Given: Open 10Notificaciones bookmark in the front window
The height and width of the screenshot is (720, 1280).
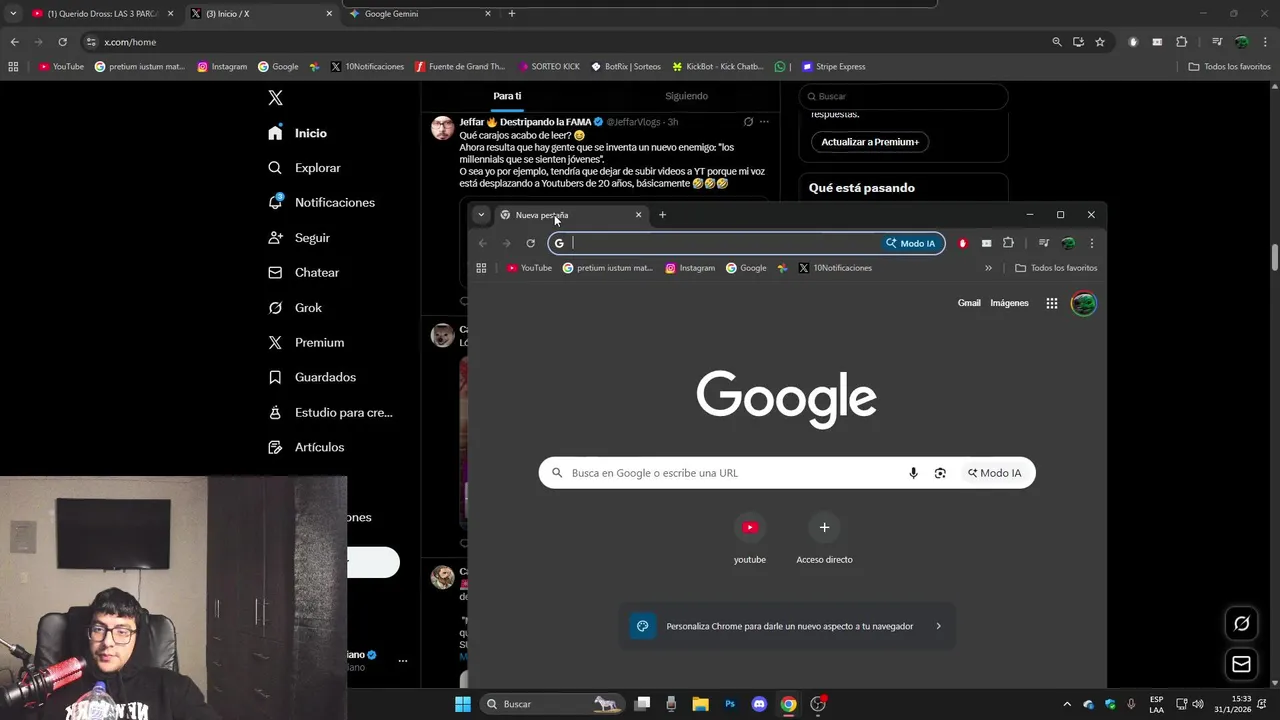Looking at the screenshot, I should pos(835,268).
